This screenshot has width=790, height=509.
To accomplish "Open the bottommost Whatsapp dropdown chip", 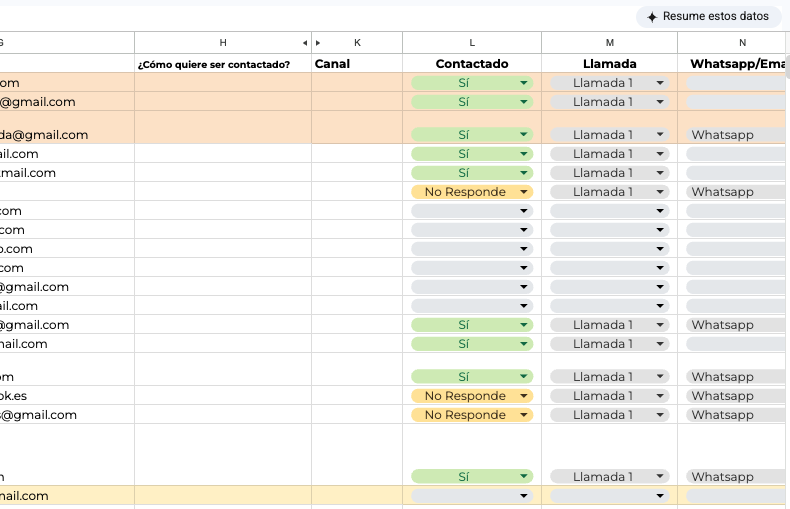I will tap(735, 477).
